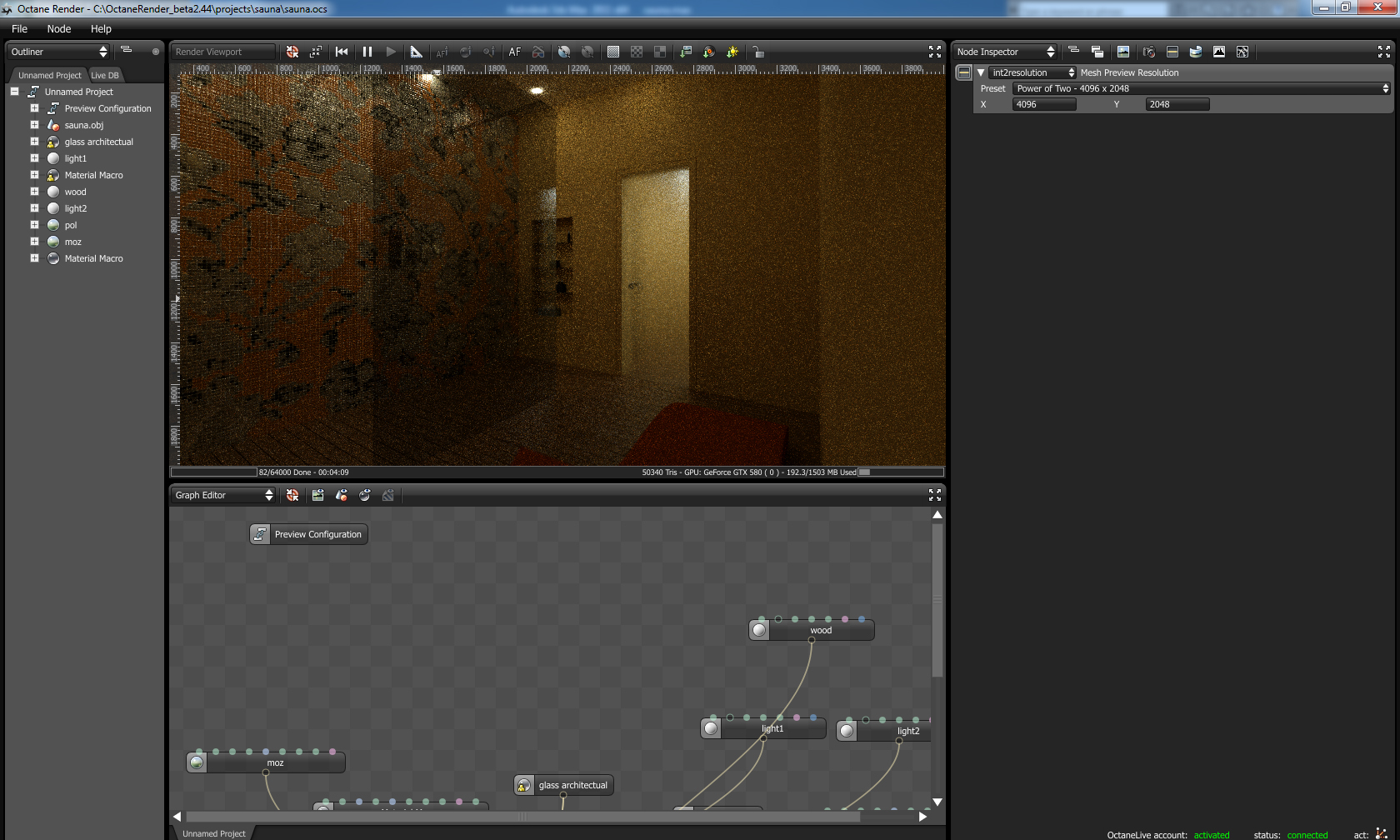Click the black mountain image icon in Node Inspector toolbar
The height and width of the screenshot is (840, 1400).
pos(1219,52)
